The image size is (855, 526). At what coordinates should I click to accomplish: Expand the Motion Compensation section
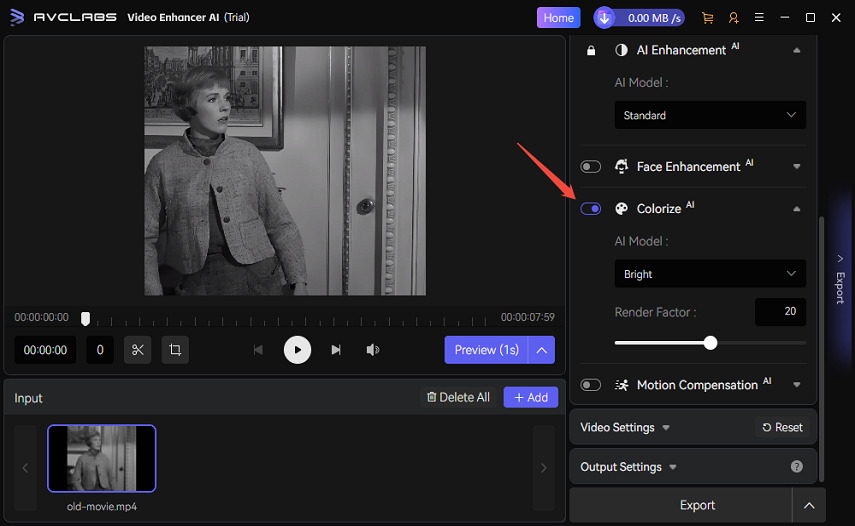[x=797, y=385]
